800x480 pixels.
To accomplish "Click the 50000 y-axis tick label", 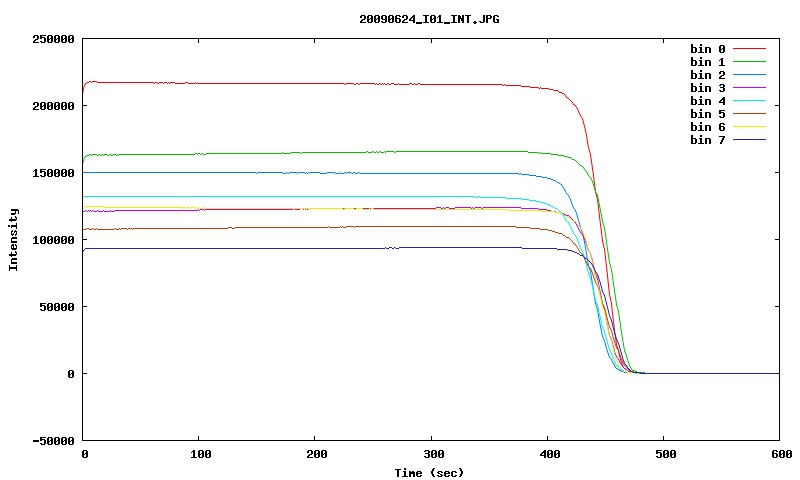I will pyautogui.click(x=57, y=307).
